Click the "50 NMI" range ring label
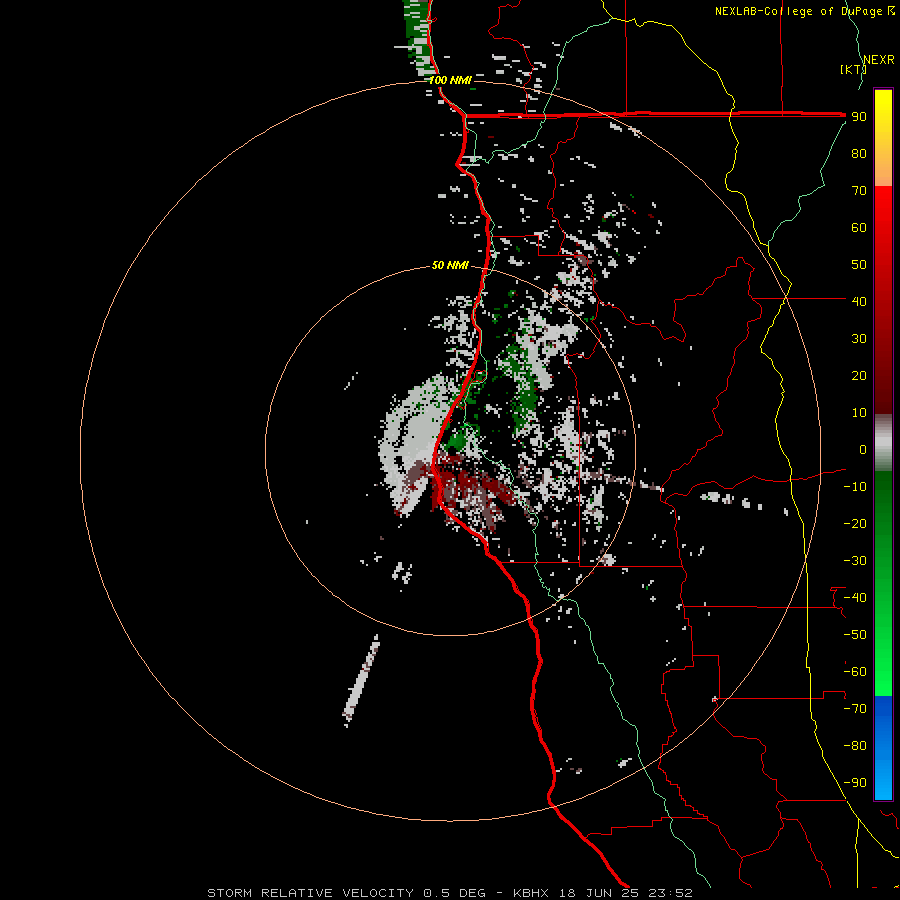Image resolution: width=900 pixels, height=900 pixels. (x=450, y=265)
